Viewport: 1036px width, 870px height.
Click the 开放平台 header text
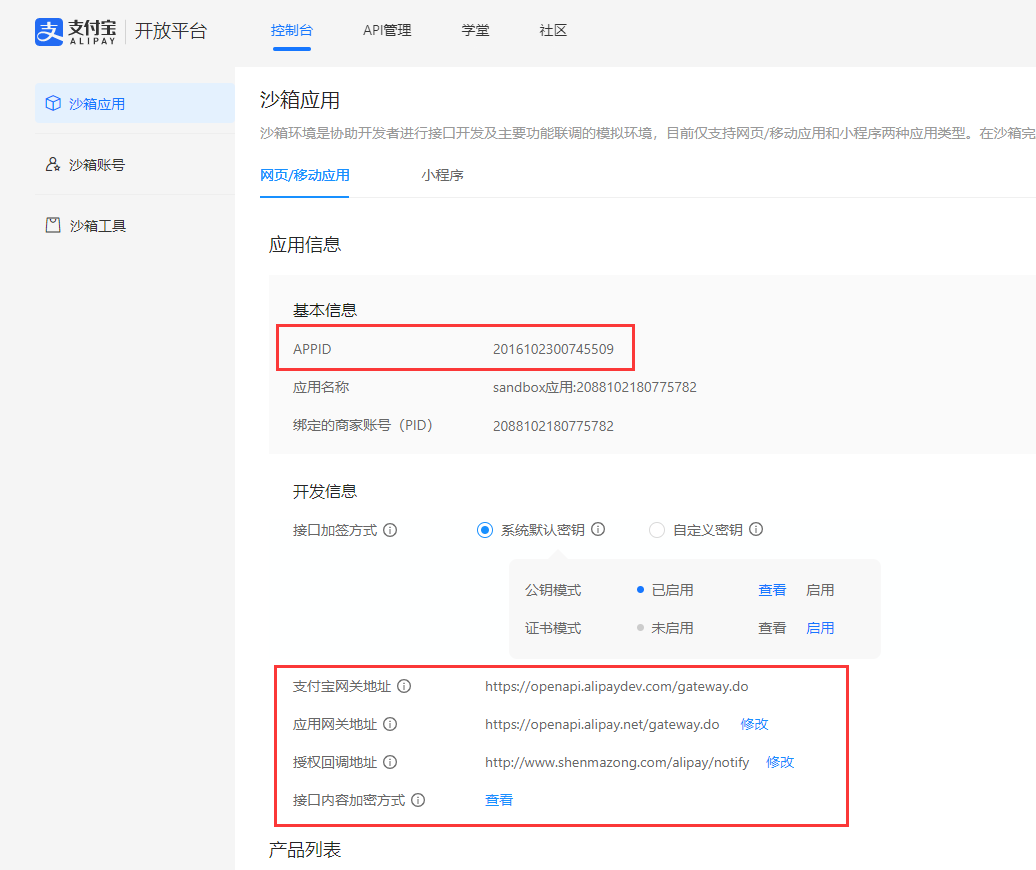point(171,31)
